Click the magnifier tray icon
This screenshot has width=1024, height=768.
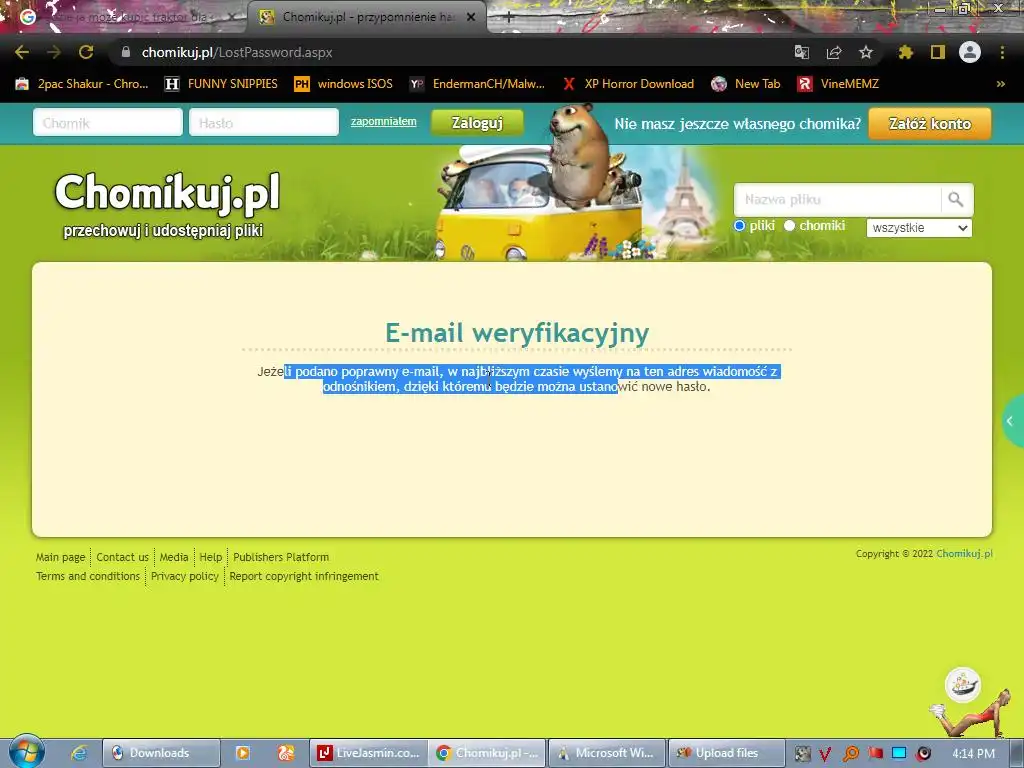click(851, 754)
